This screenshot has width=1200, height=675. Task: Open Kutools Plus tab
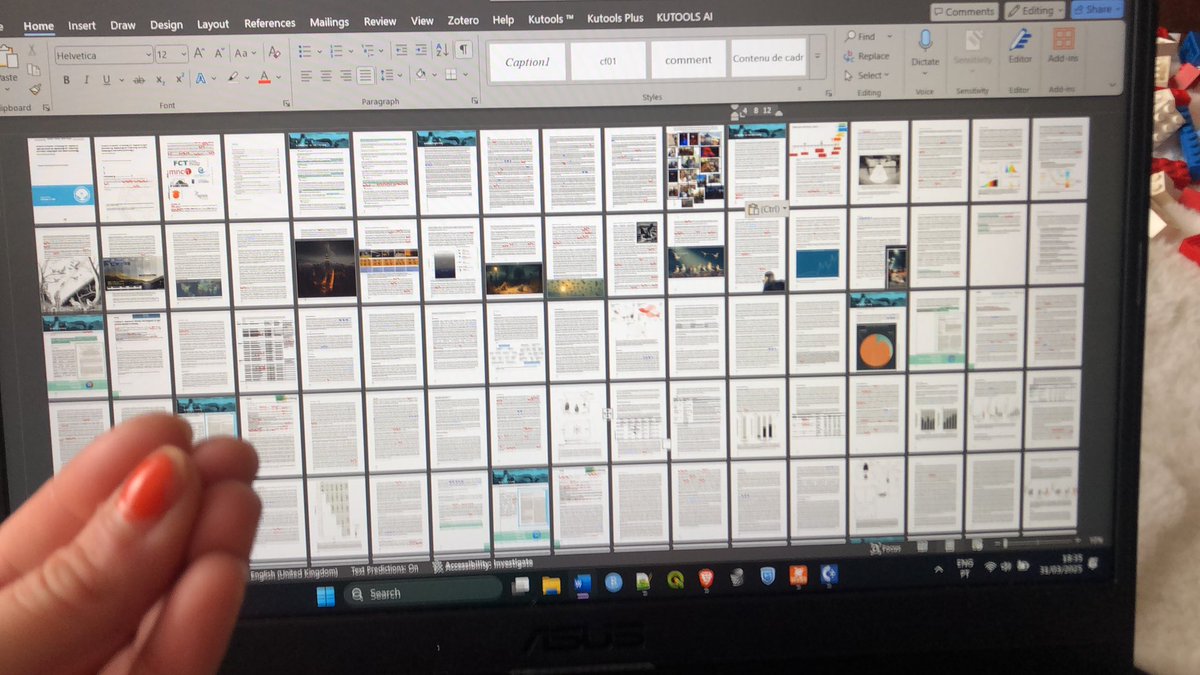point(615,17)
